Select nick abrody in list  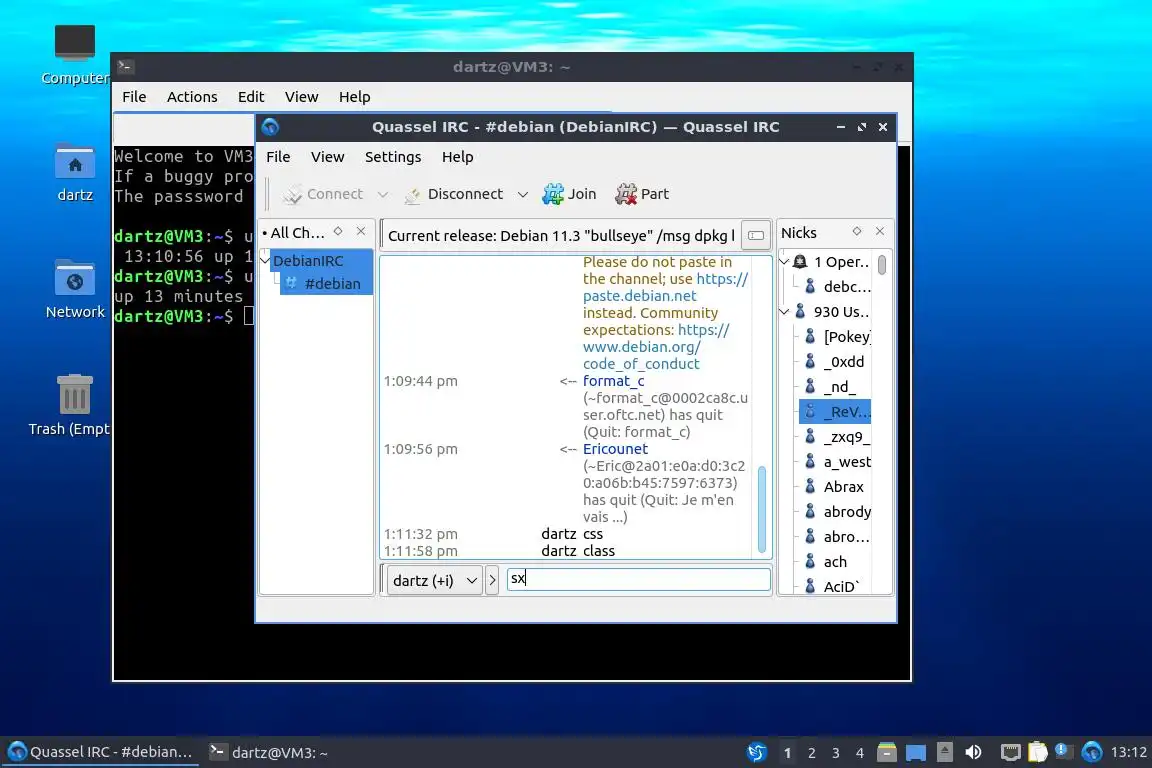[x=835, y=512]
